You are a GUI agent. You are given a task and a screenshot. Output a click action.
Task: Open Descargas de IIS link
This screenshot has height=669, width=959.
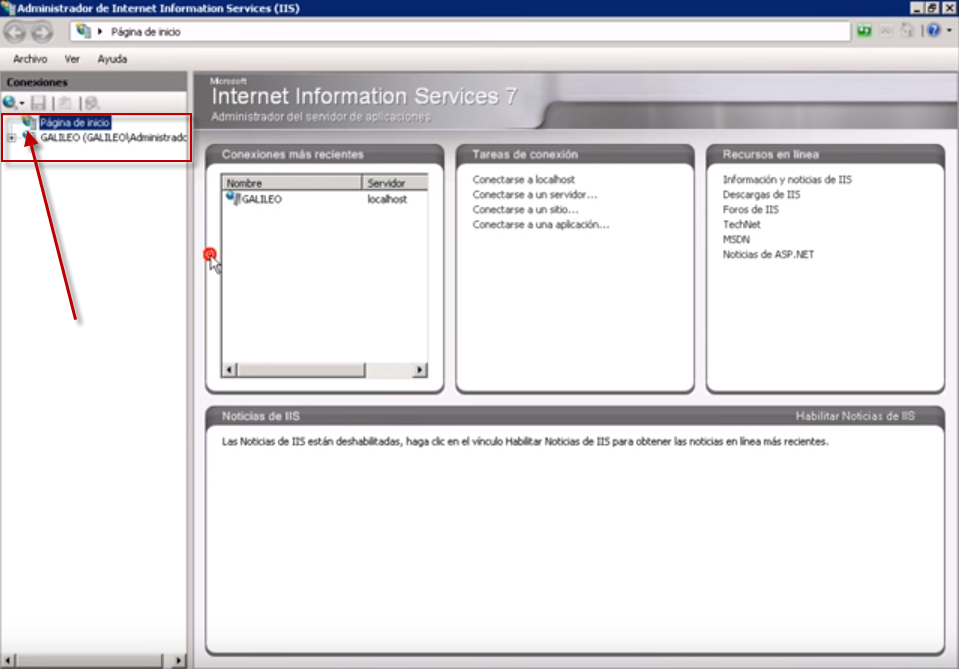click(x=761, y=194)
